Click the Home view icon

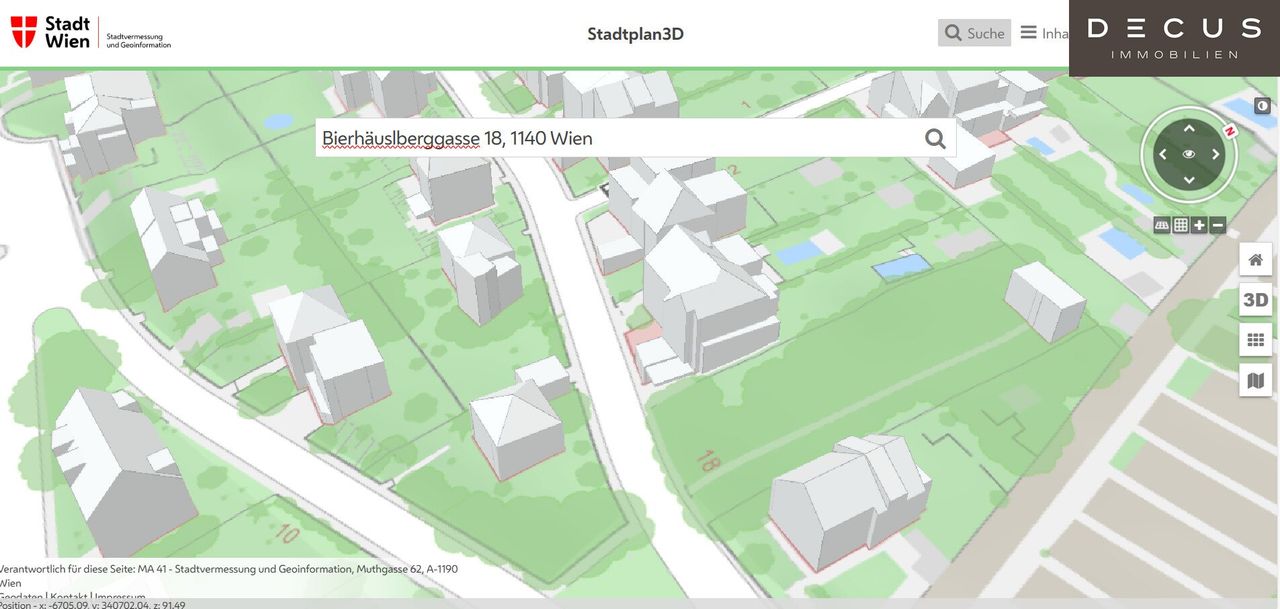(1255, 260)
